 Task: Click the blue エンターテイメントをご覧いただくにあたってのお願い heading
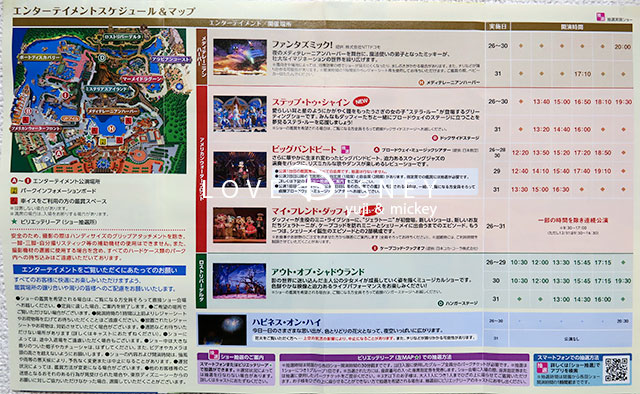tap(100, 270)
